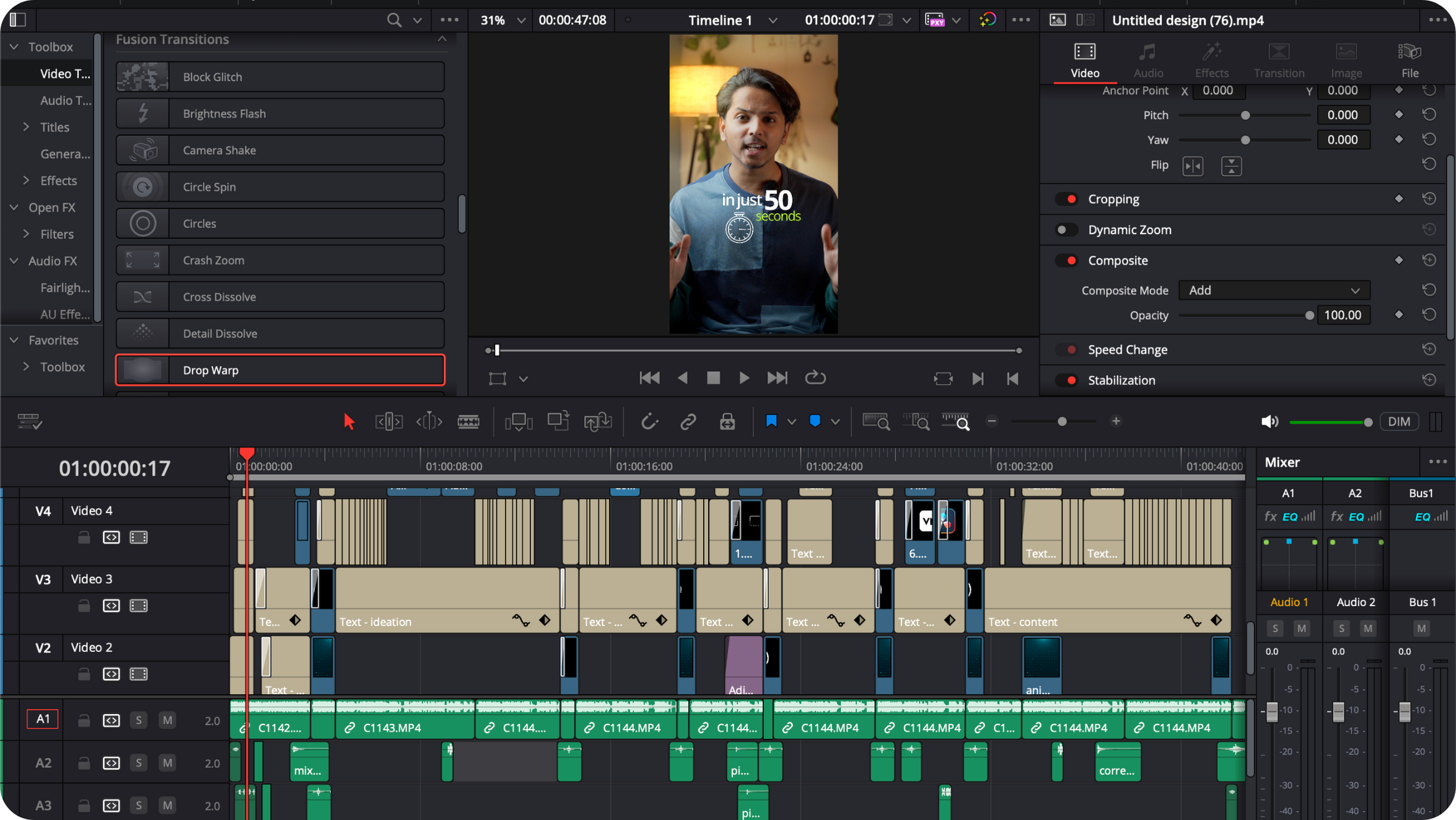
Task: Click the green monitor volume slider
Action: pyautogui.click(x=1331, y=422)
